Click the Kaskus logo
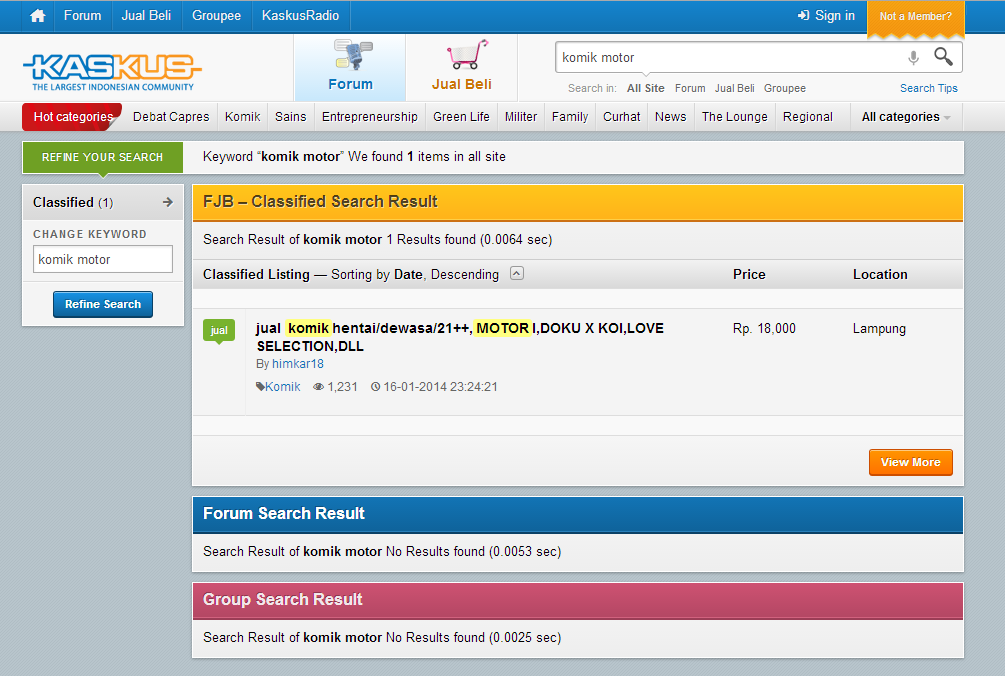The image size is (1005, 676). (x=112, y=71)
